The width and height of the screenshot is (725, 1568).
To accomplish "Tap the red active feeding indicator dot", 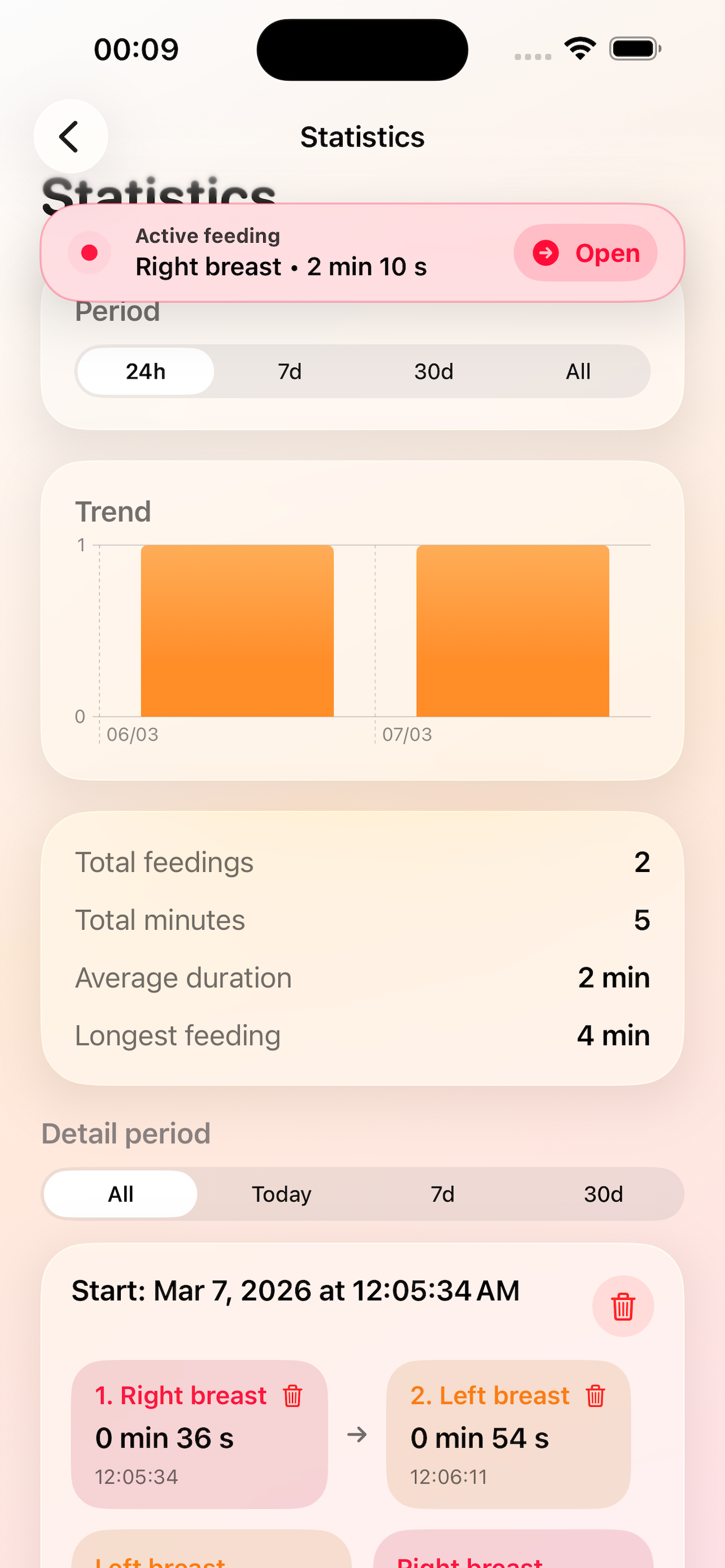I will [x=89, y=253].
